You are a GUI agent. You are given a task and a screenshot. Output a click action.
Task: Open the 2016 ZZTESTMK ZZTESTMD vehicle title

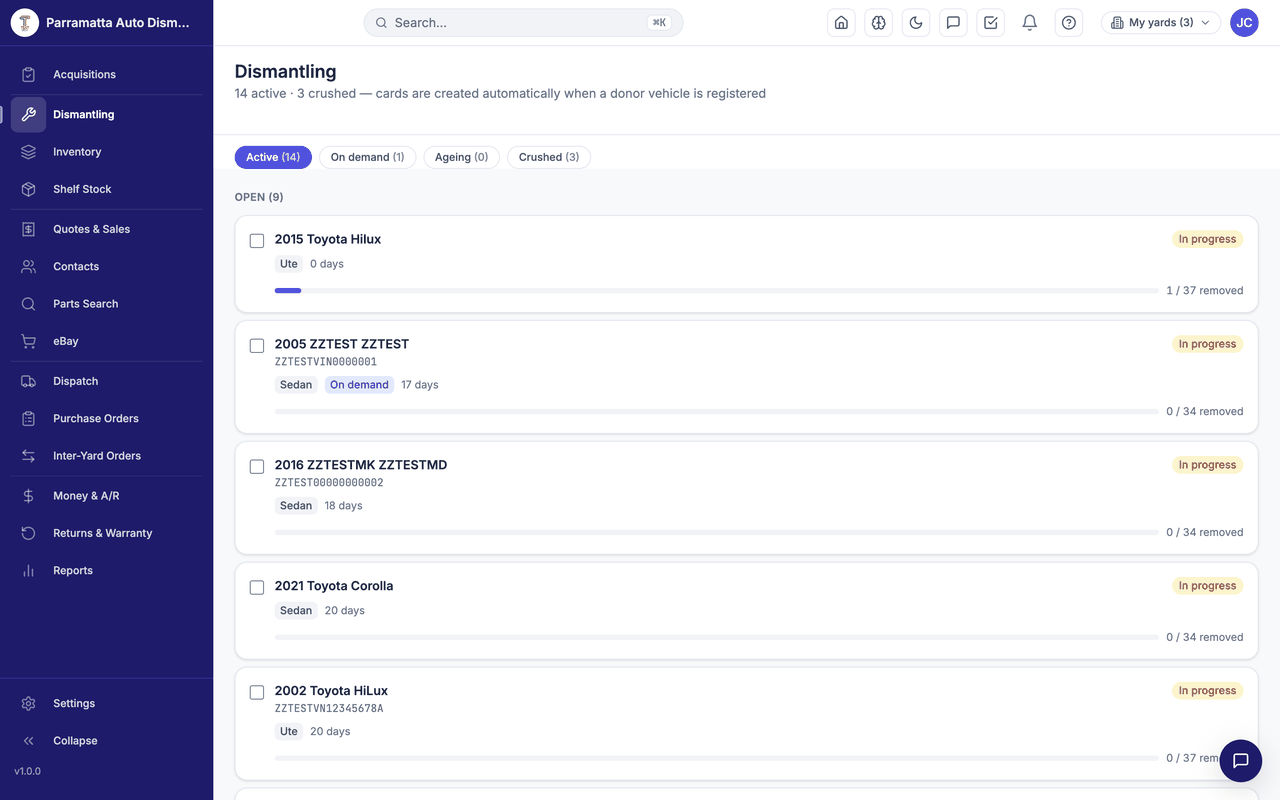coord(361,465)
